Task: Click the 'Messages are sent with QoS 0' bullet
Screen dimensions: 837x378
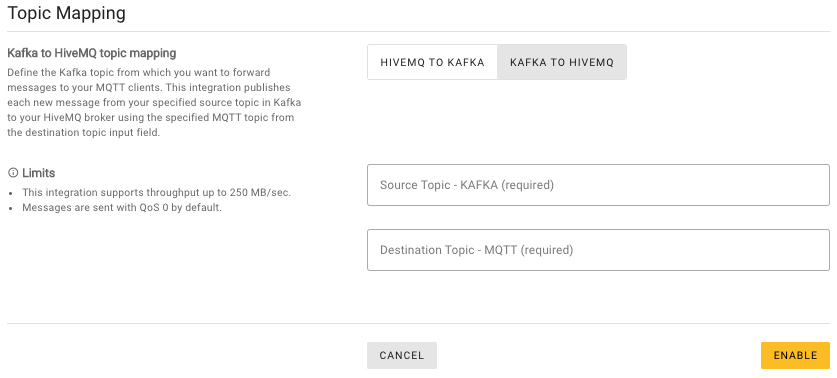Action: click(x=122, y=208)
